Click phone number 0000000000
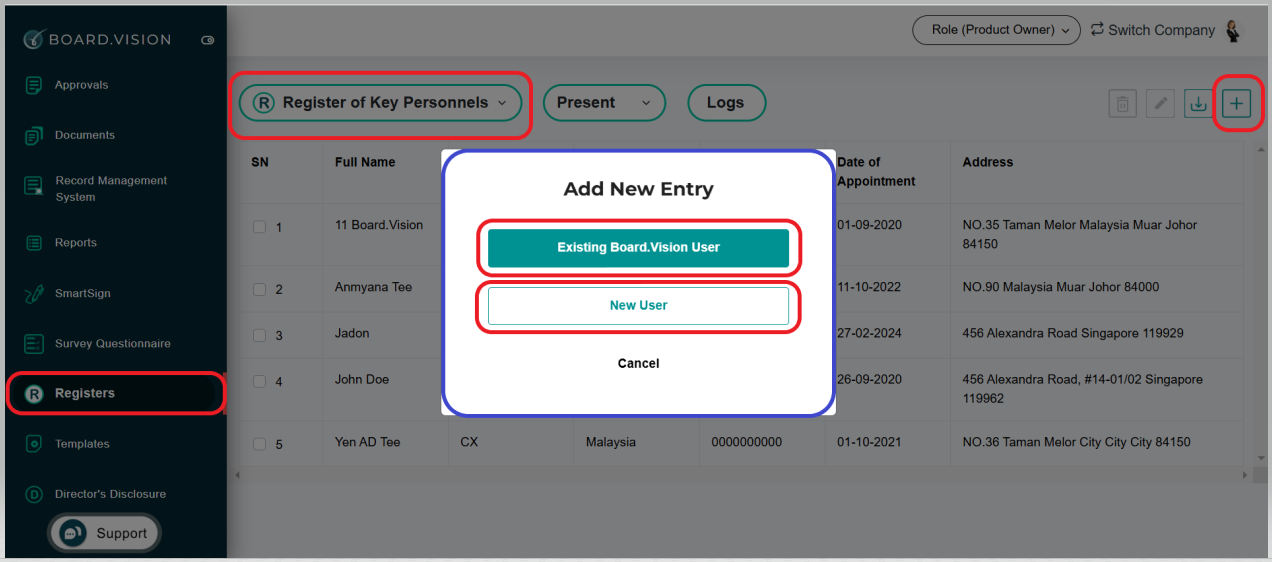Viewport: 1272px width, 562px height. pos(747,442)
